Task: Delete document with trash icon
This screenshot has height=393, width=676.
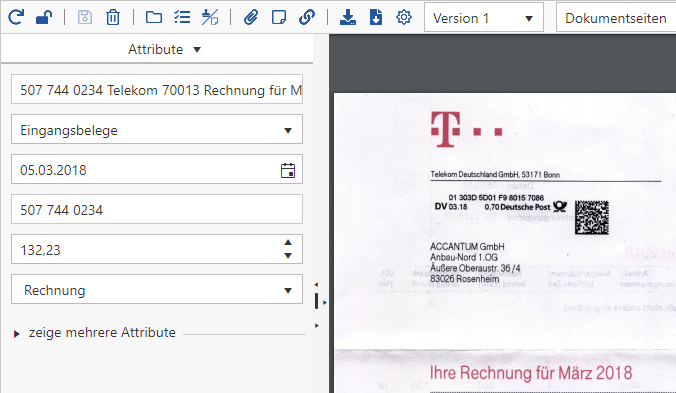Action: 113,18
